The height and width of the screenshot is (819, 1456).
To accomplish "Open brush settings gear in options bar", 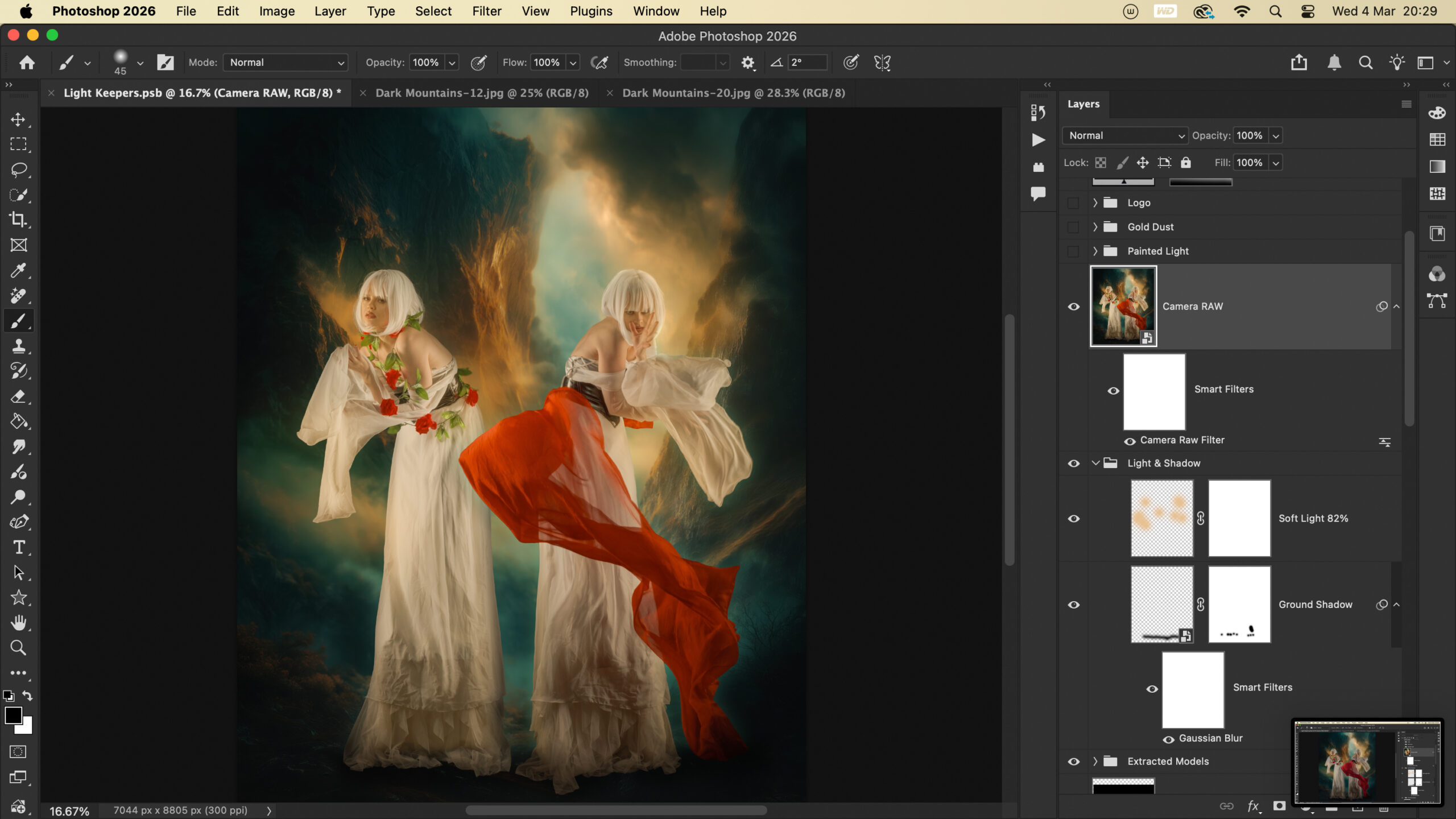I will [747, 63].
